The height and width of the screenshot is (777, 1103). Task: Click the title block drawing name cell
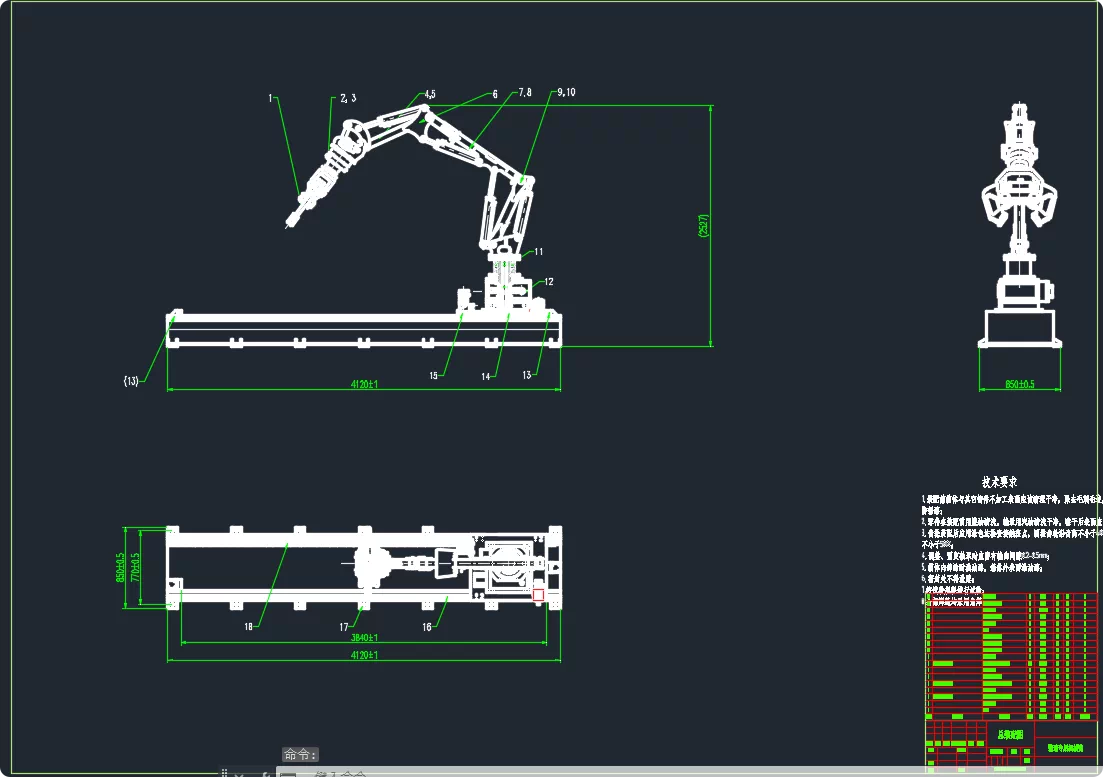point(1010,735)
